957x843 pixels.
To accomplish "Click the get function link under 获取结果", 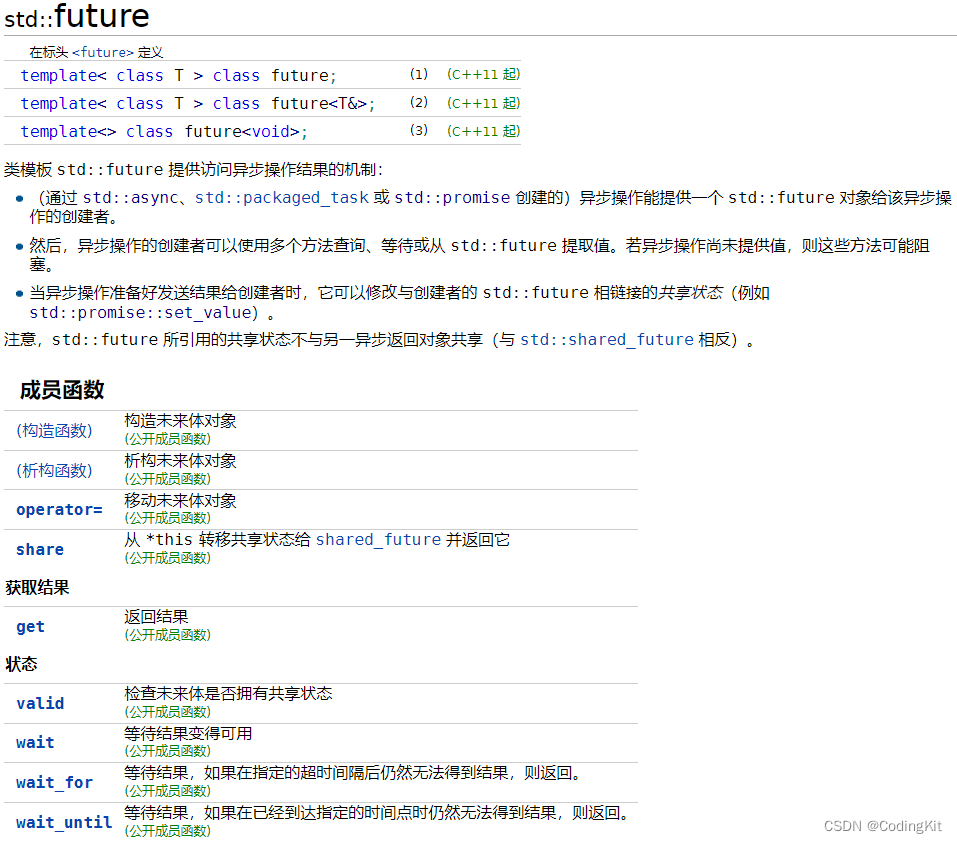I will (30, 626).
